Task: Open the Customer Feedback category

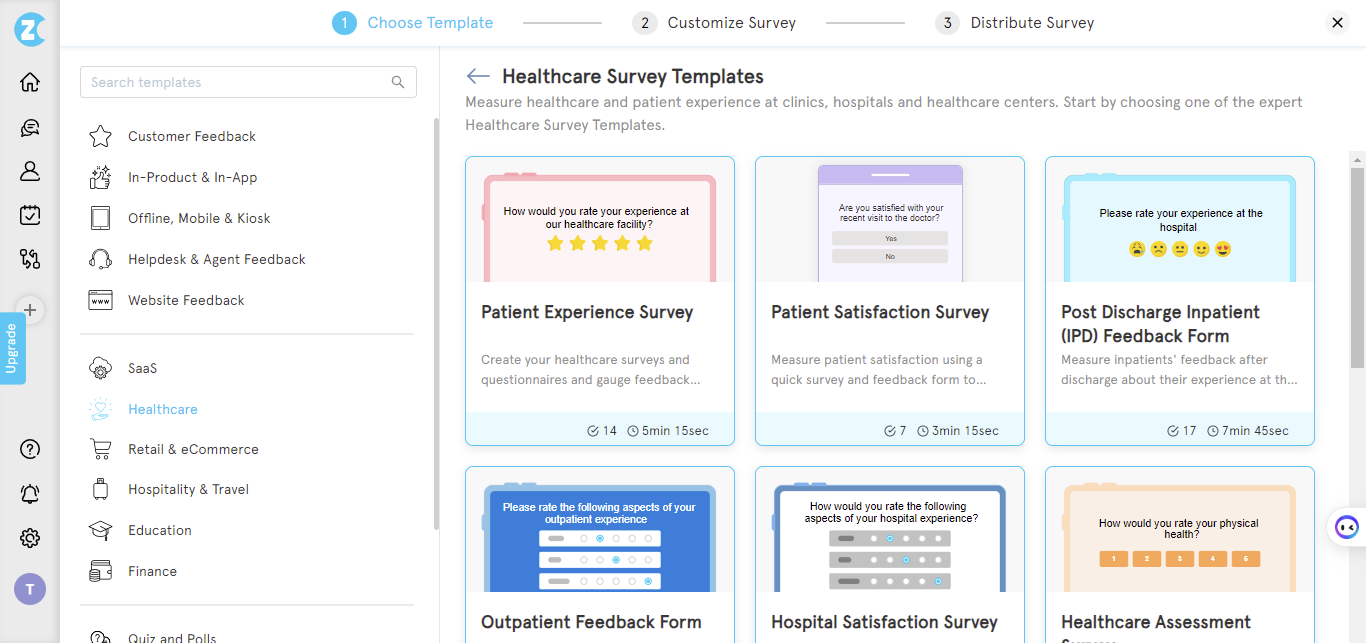Action: point(192,136)
